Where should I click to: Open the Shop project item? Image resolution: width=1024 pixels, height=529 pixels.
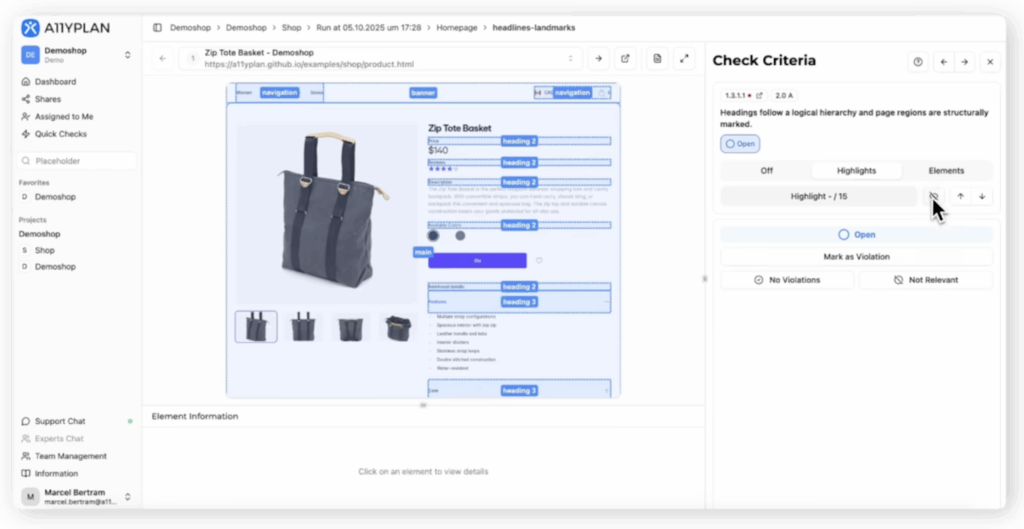44,250
